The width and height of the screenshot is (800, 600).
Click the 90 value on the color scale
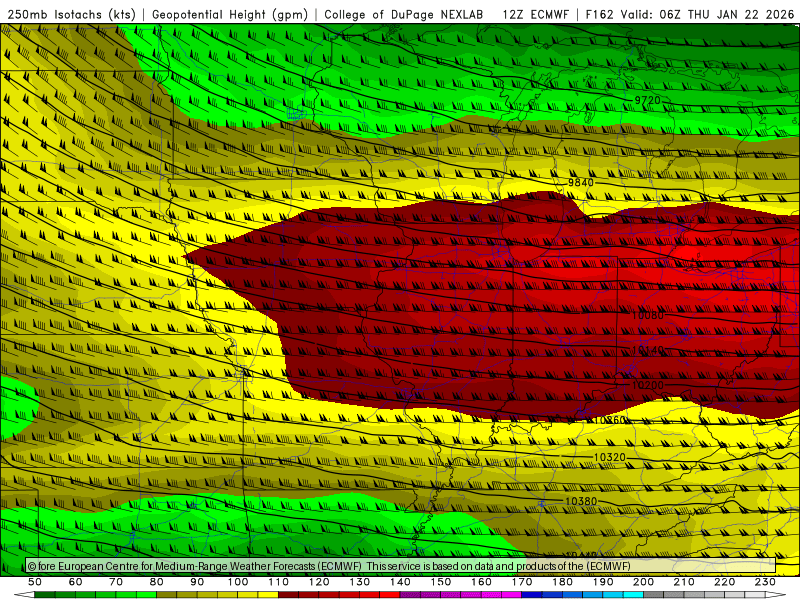(x=197, y=582)
